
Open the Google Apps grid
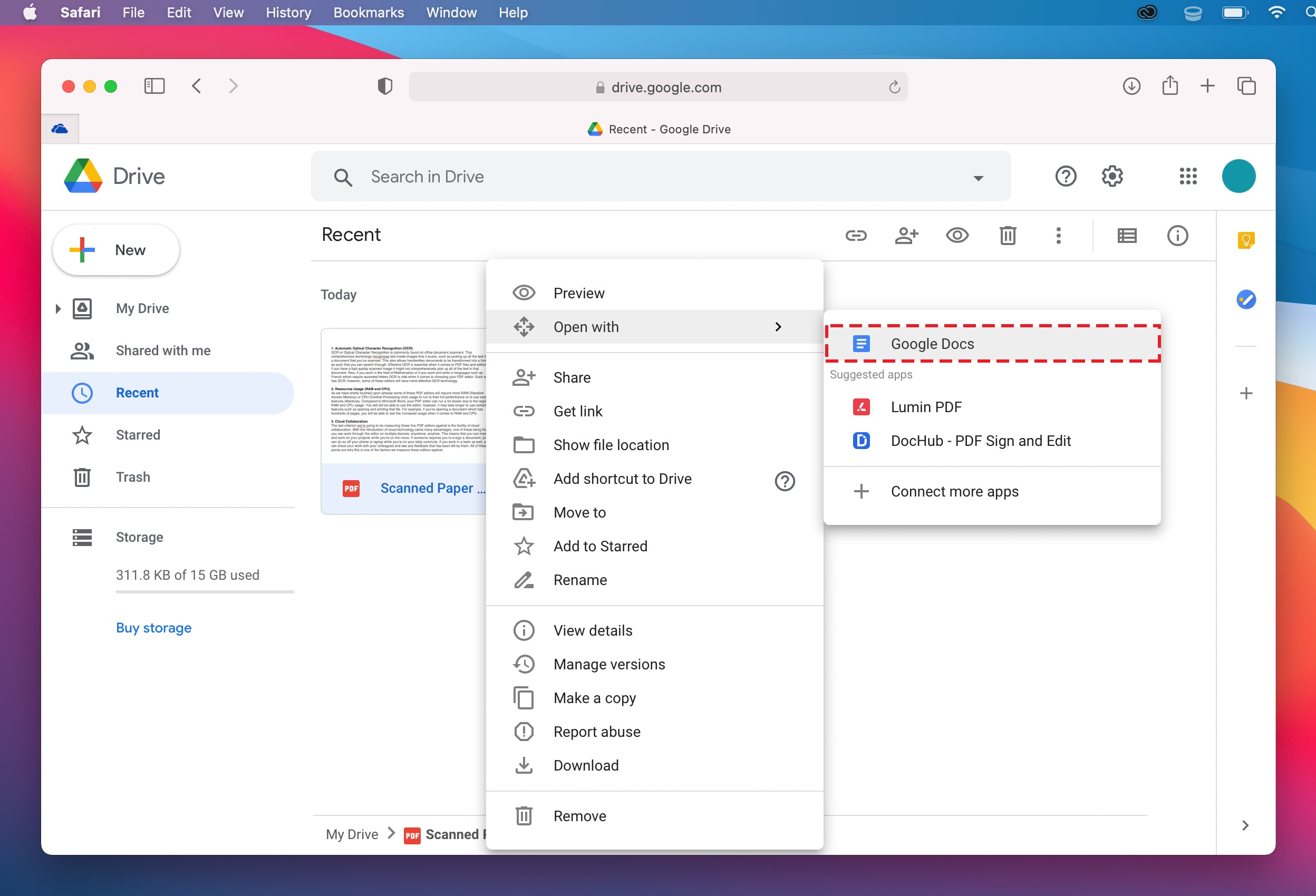point(1187,176)
